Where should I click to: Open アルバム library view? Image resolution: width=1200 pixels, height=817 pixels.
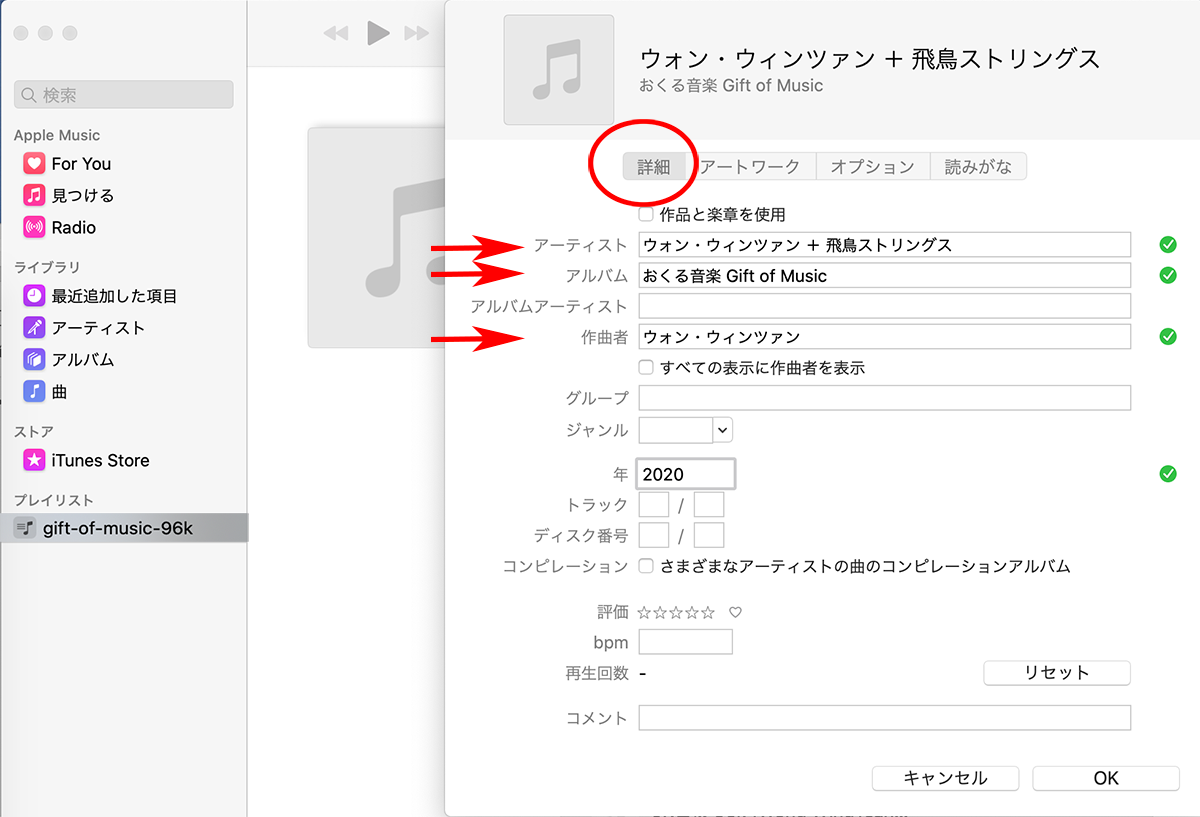point(82,360)
